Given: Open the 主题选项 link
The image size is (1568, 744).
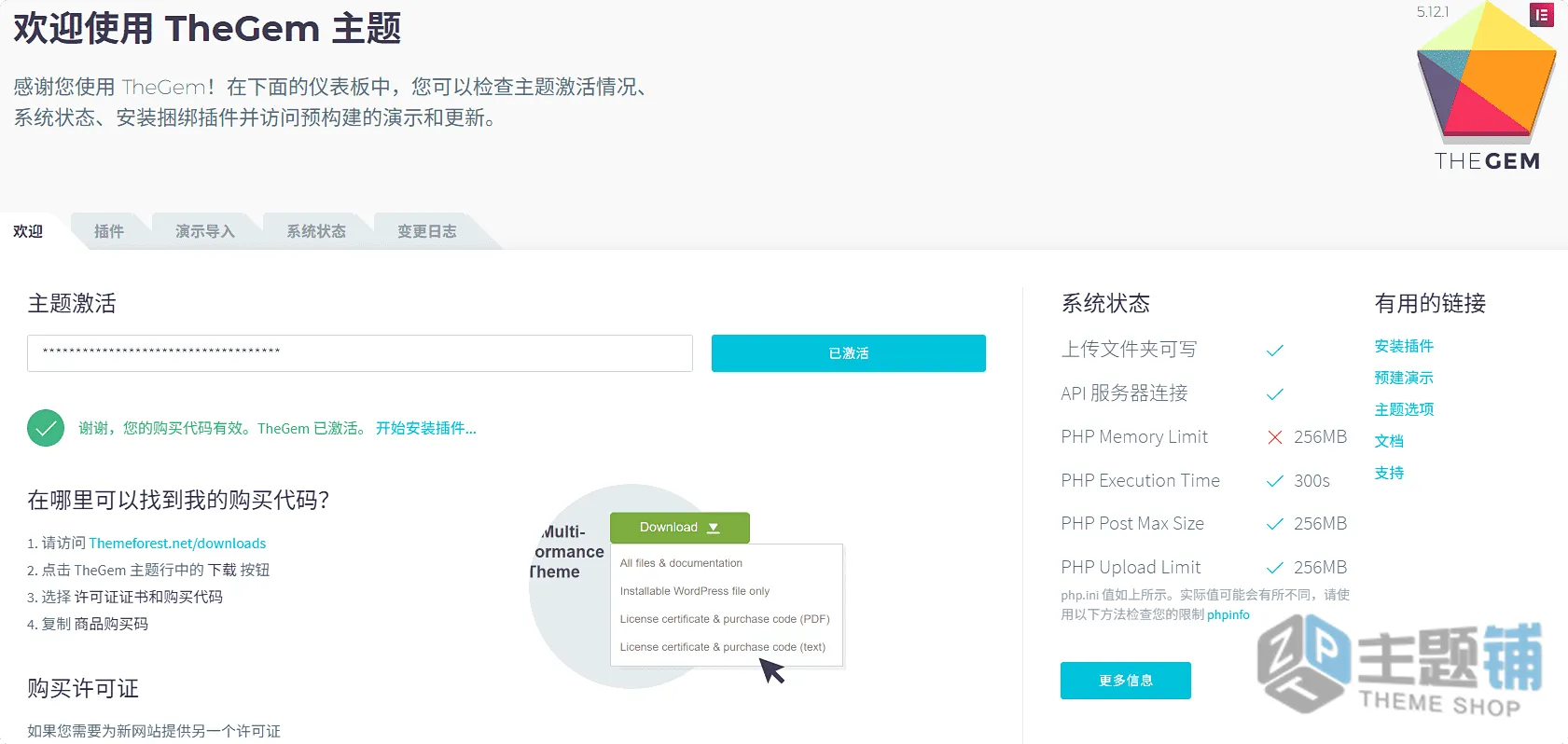Looking at the screenshot, I should point(1404,409).
